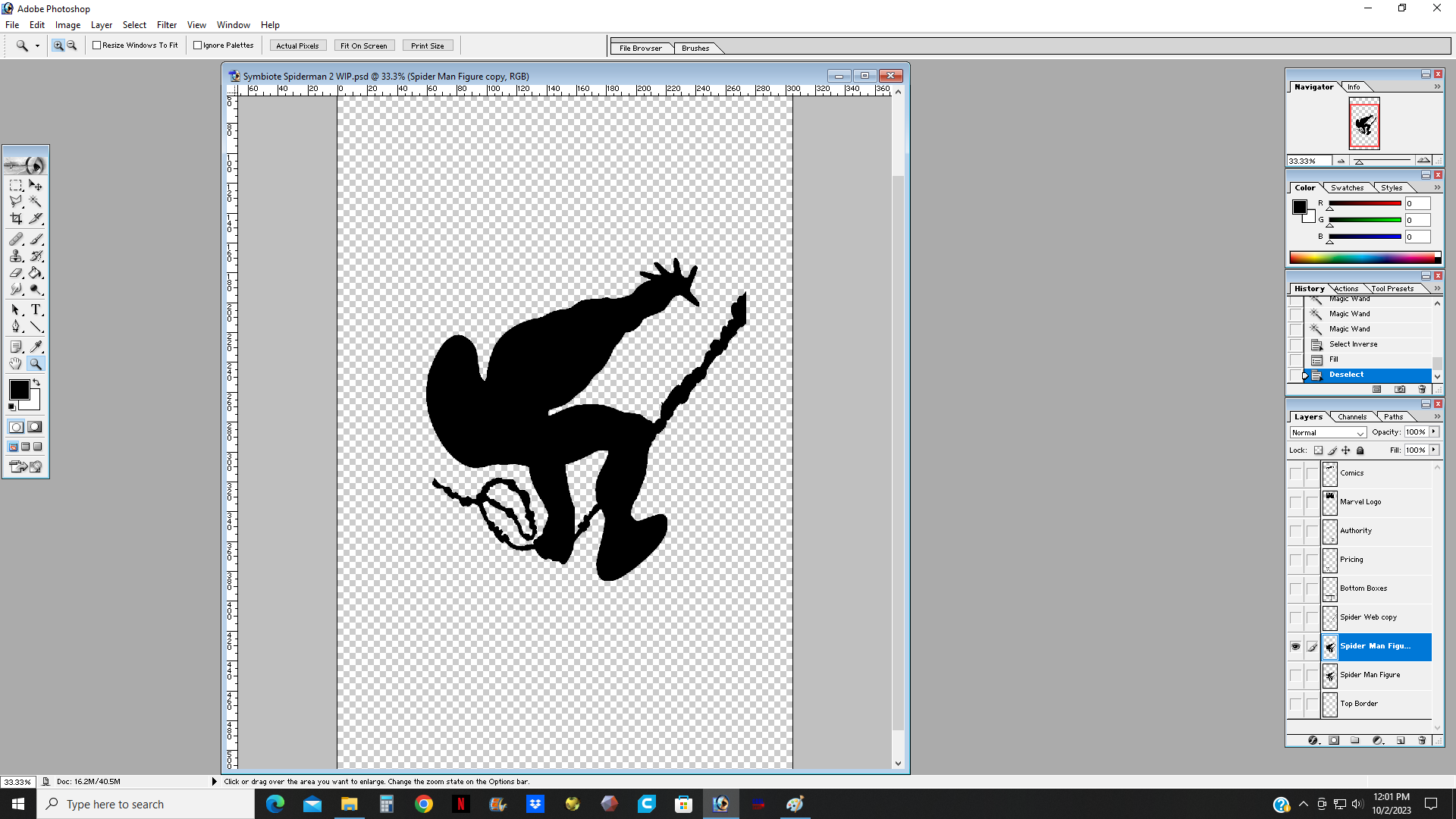Open the layer Opacity slider arrow

pos(1434,431)
